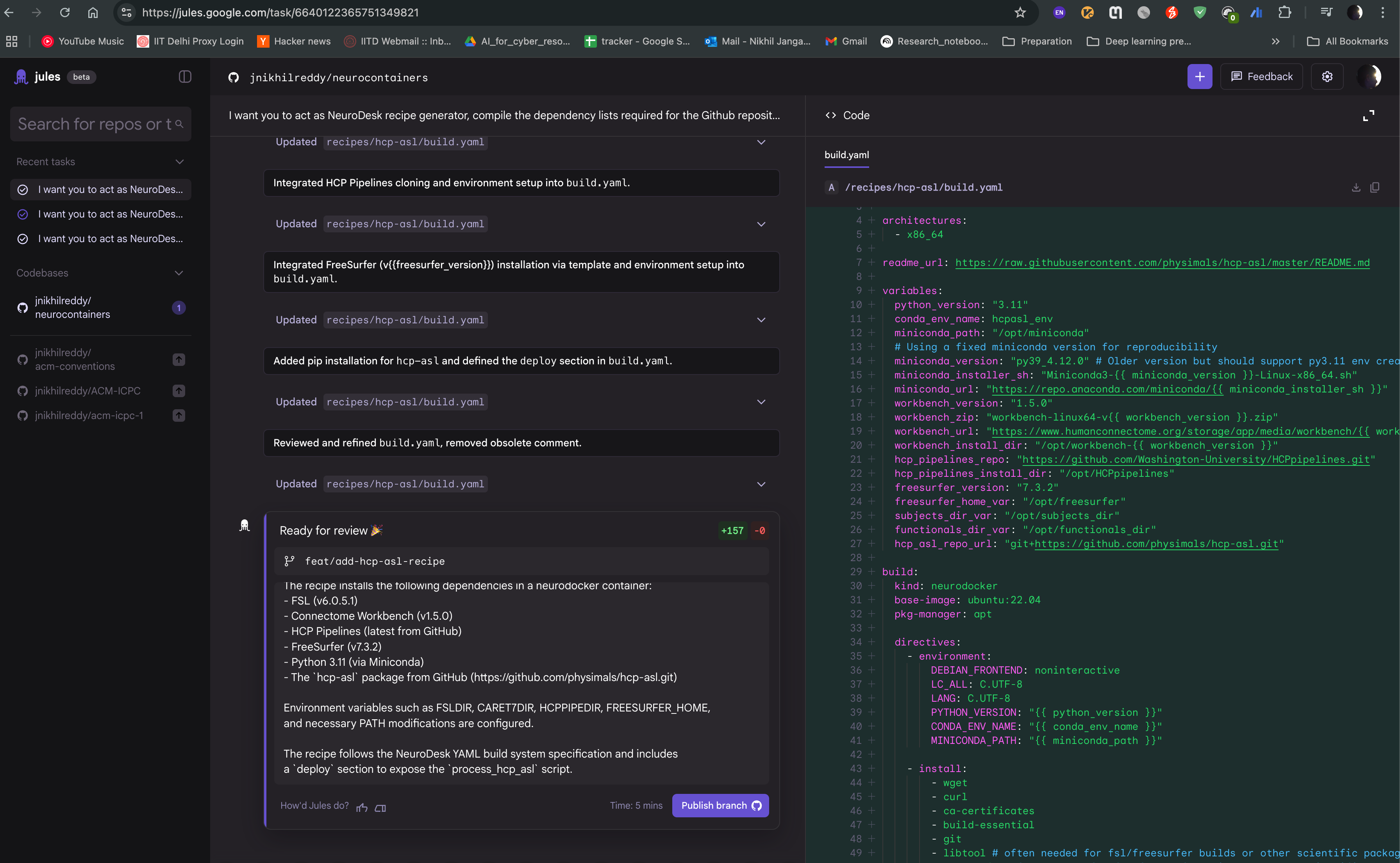Click the search repos input field
This screenshot has width=1400, height=863.
point(94,124)
